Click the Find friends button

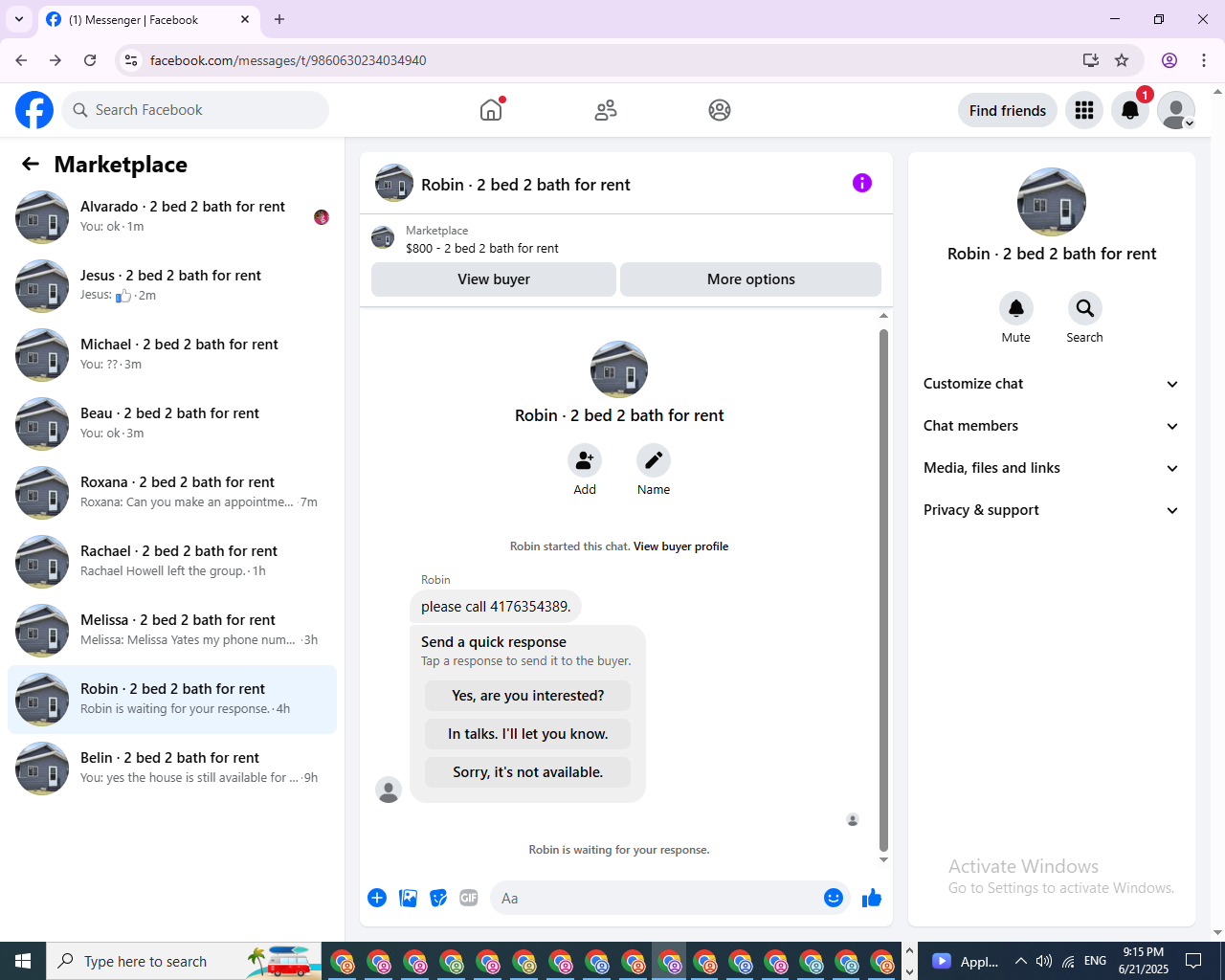point(1008,110)
